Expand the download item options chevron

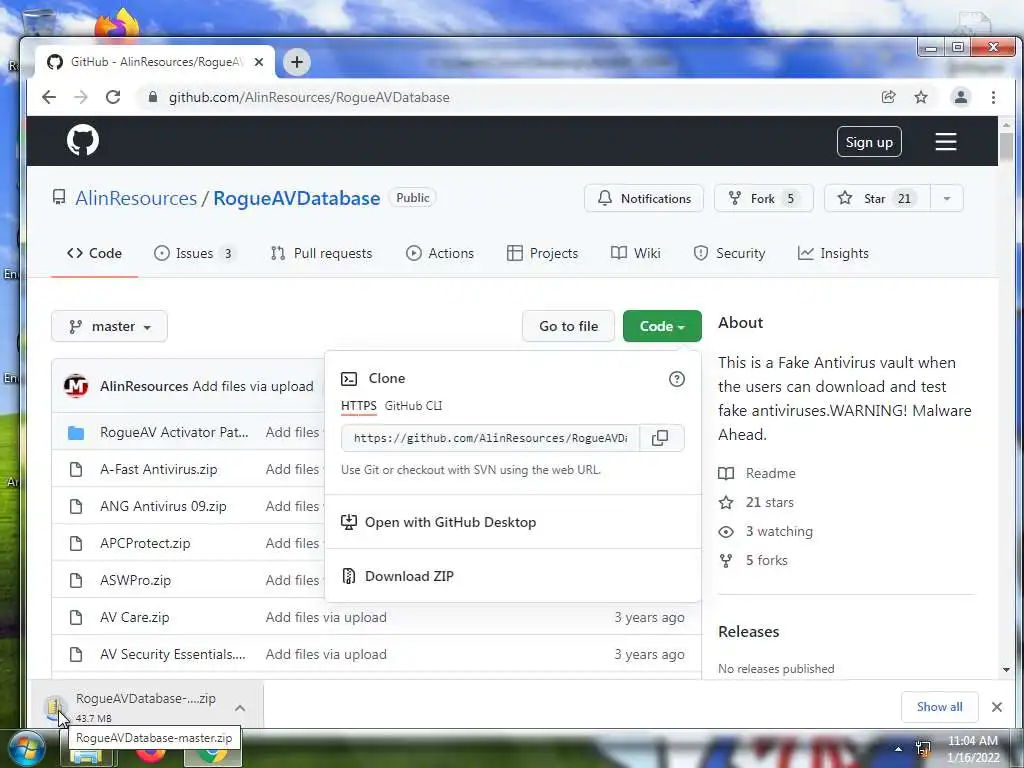(x=240, y=708)
